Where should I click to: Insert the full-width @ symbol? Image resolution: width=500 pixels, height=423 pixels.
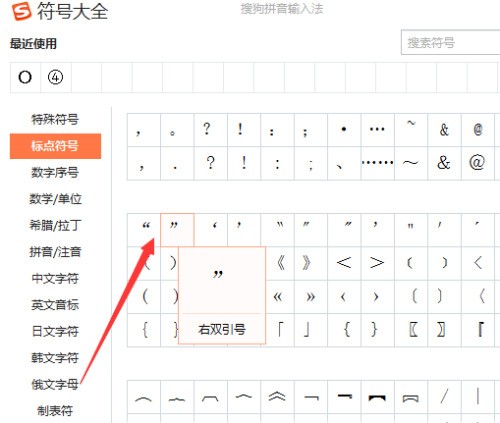point(478,163)
